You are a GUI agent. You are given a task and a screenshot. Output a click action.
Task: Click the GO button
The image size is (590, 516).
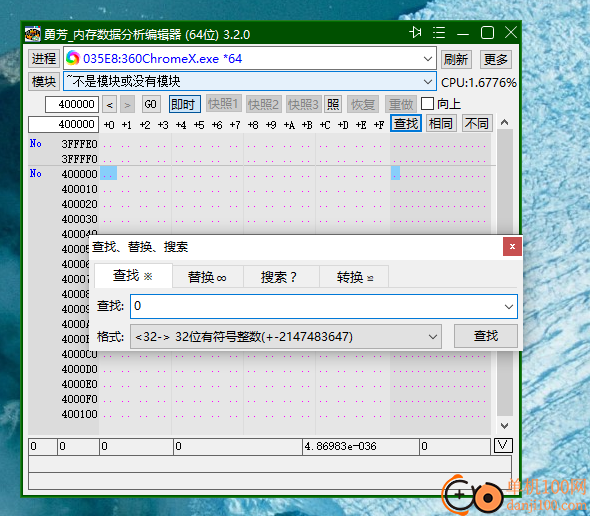point(151,104)
